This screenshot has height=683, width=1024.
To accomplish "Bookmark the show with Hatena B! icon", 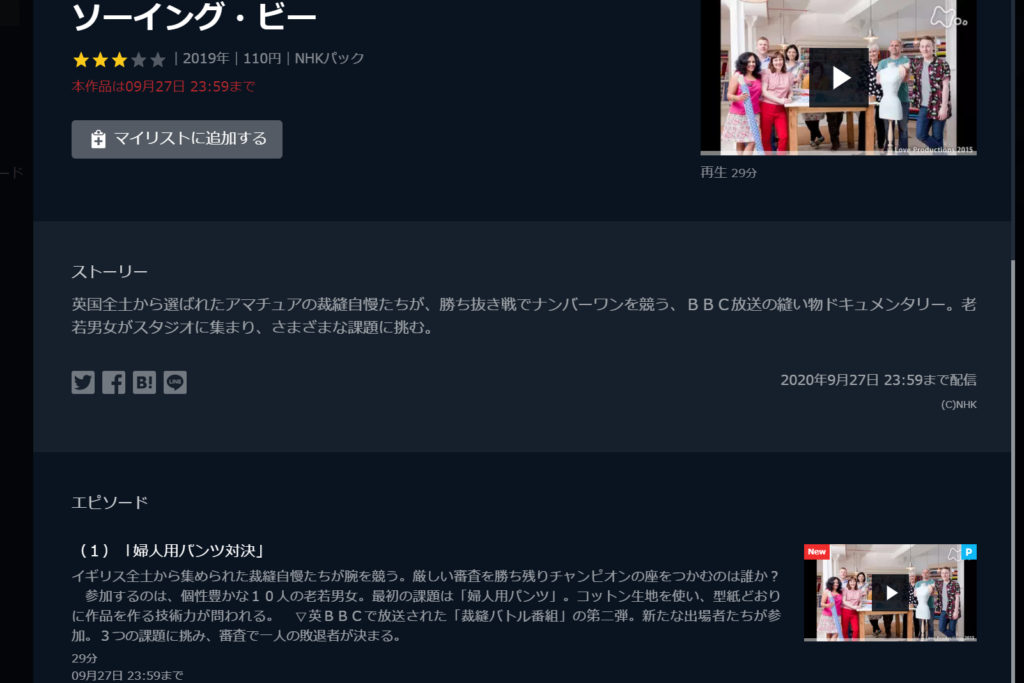I will tap(144, 382).
